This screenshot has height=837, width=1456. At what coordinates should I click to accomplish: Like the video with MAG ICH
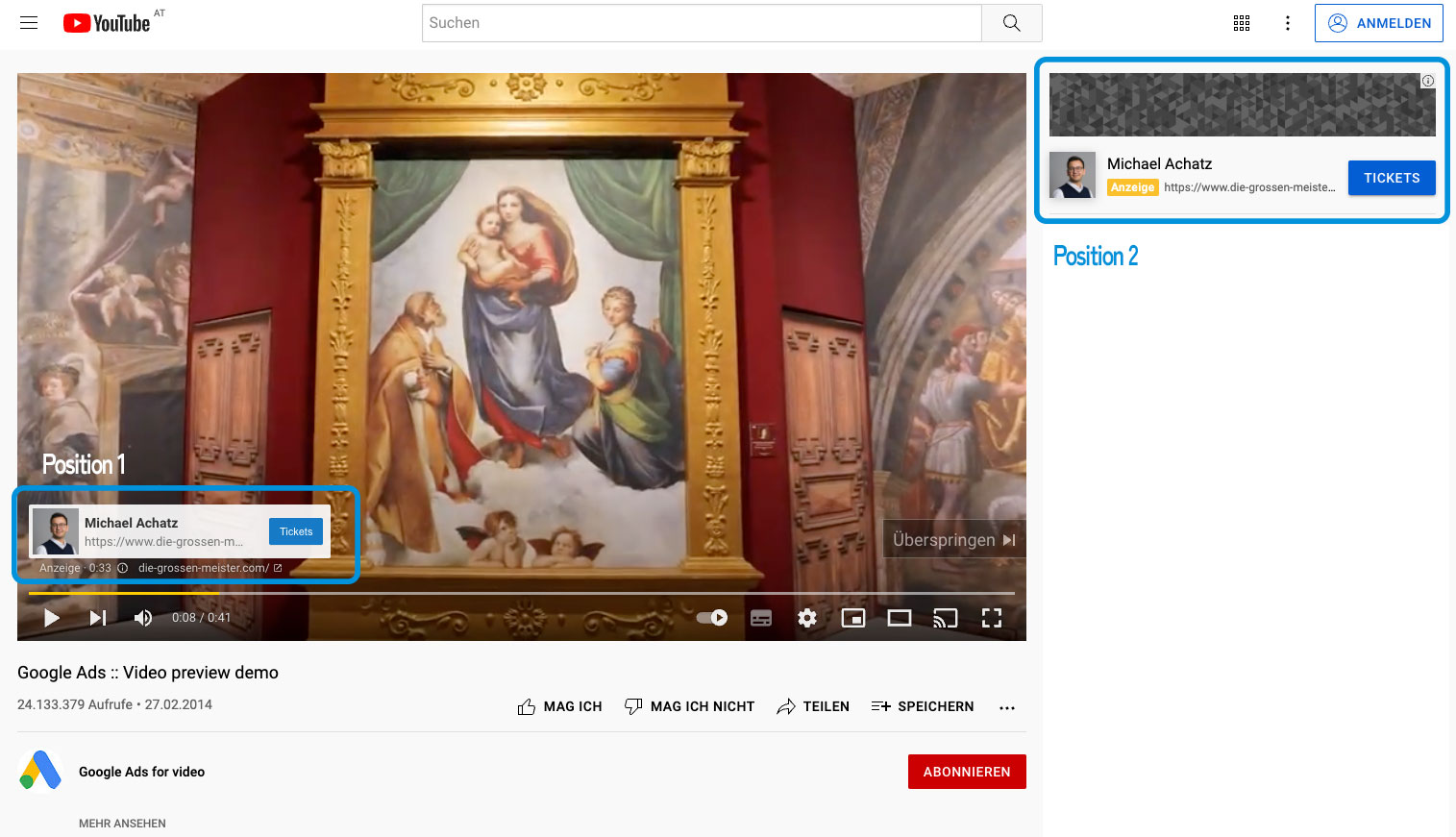559,706
